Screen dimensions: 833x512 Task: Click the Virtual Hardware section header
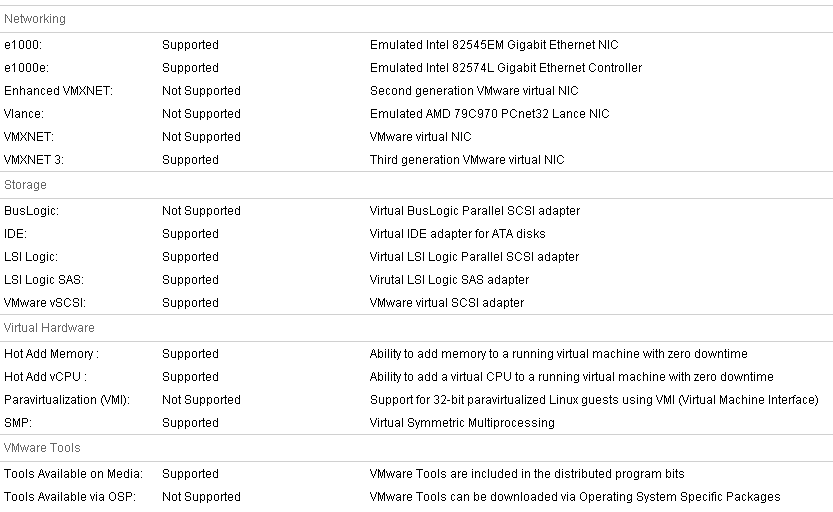49,328
